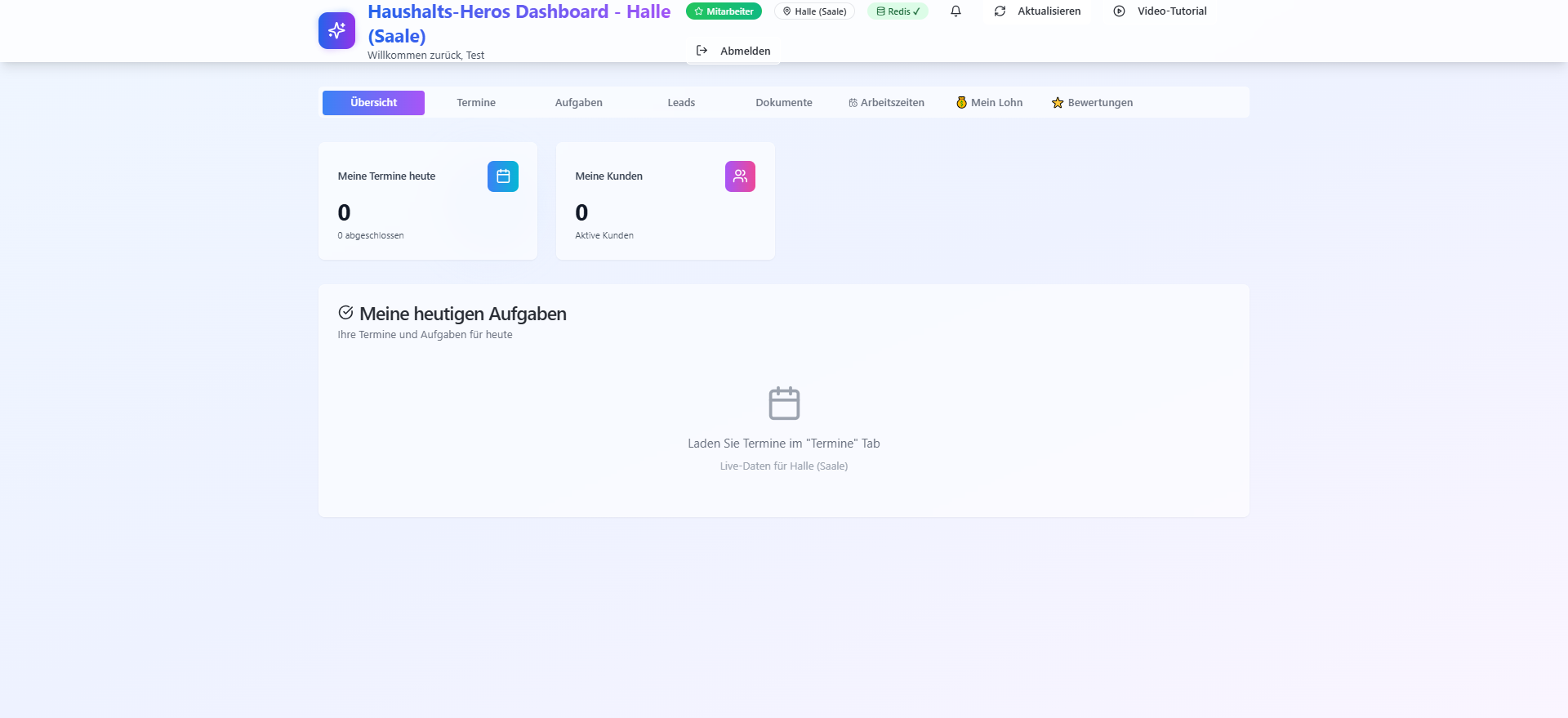
Task: Click the Halle (Saale) location badge
Action: click(814, 11)
